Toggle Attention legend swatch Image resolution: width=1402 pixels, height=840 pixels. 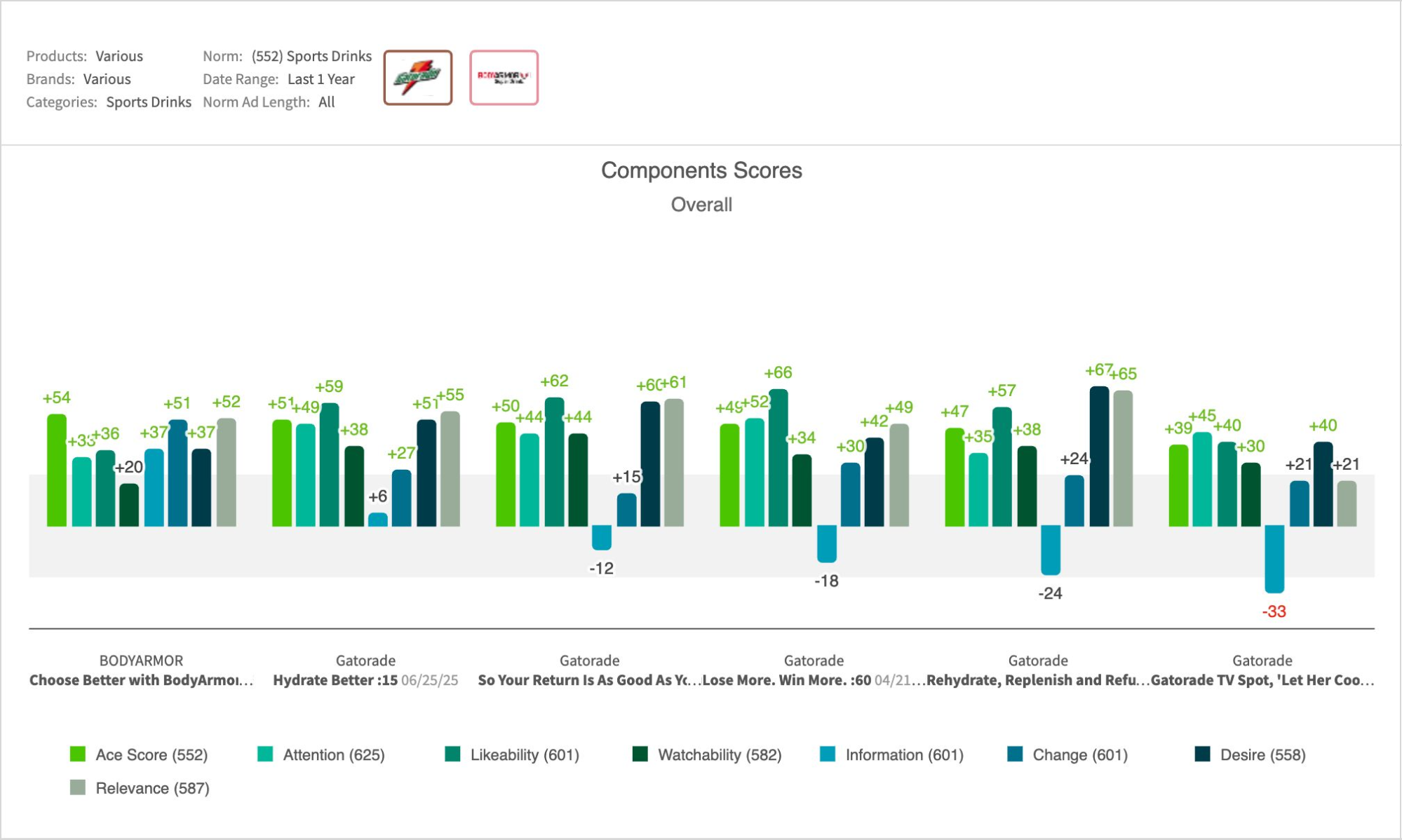pos(265,754)
